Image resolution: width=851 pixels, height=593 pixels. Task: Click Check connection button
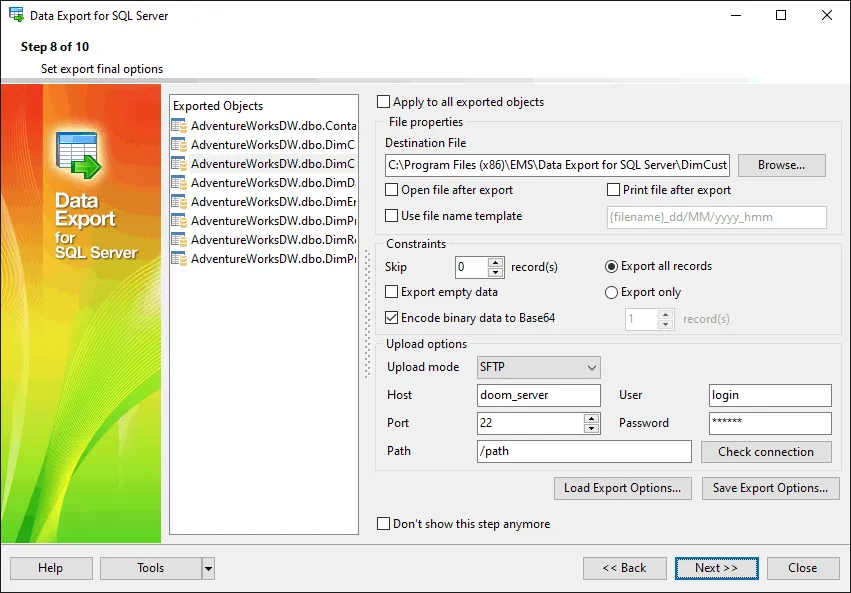pyautogui.click(x=766, y=452)
